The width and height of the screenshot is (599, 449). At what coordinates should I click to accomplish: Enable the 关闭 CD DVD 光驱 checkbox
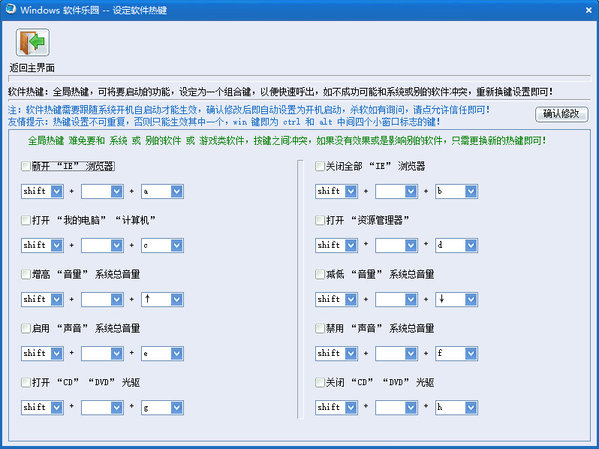(x=320, y=382)
